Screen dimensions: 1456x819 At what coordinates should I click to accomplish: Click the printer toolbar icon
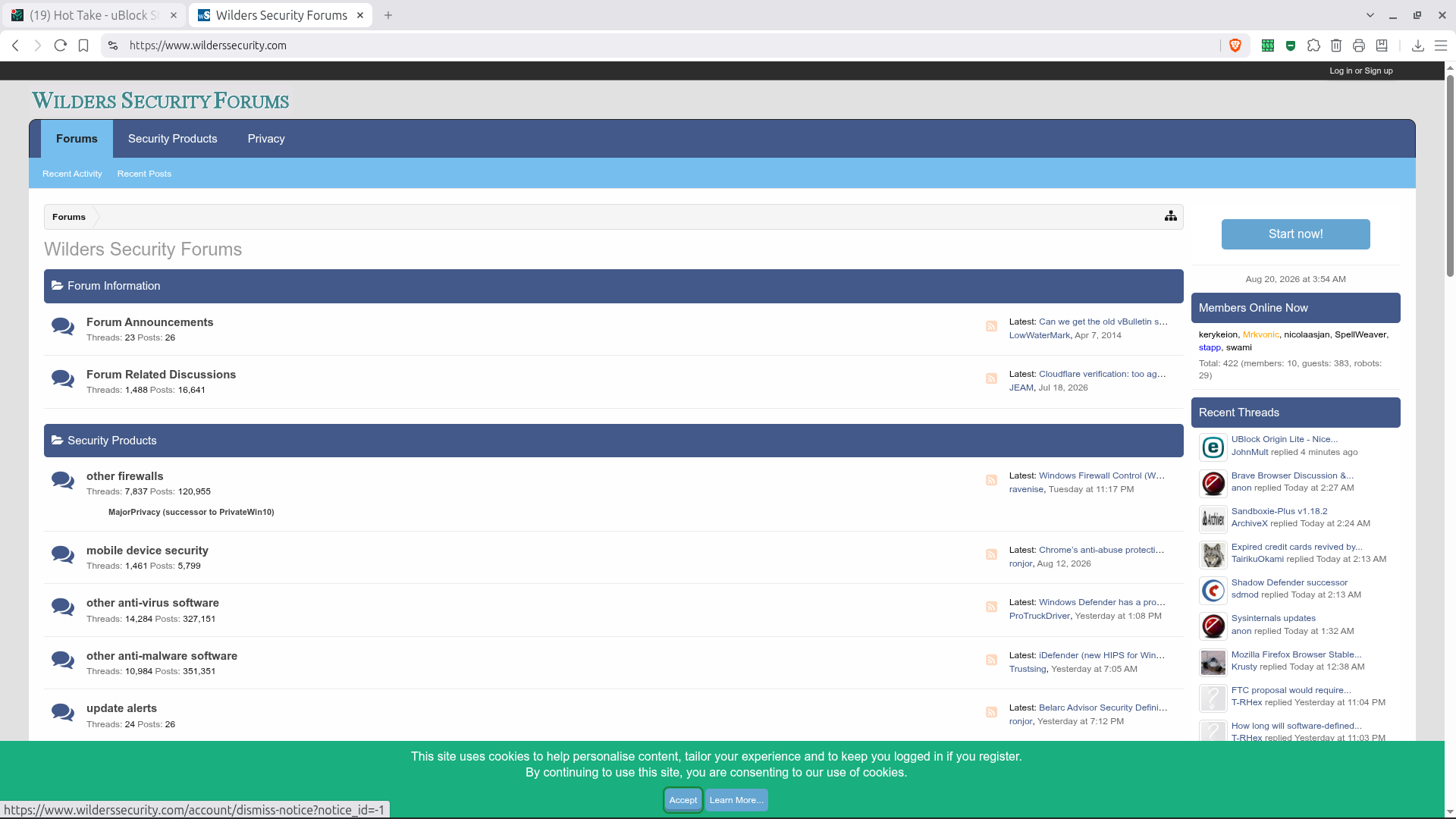(x=1359, y=45)
